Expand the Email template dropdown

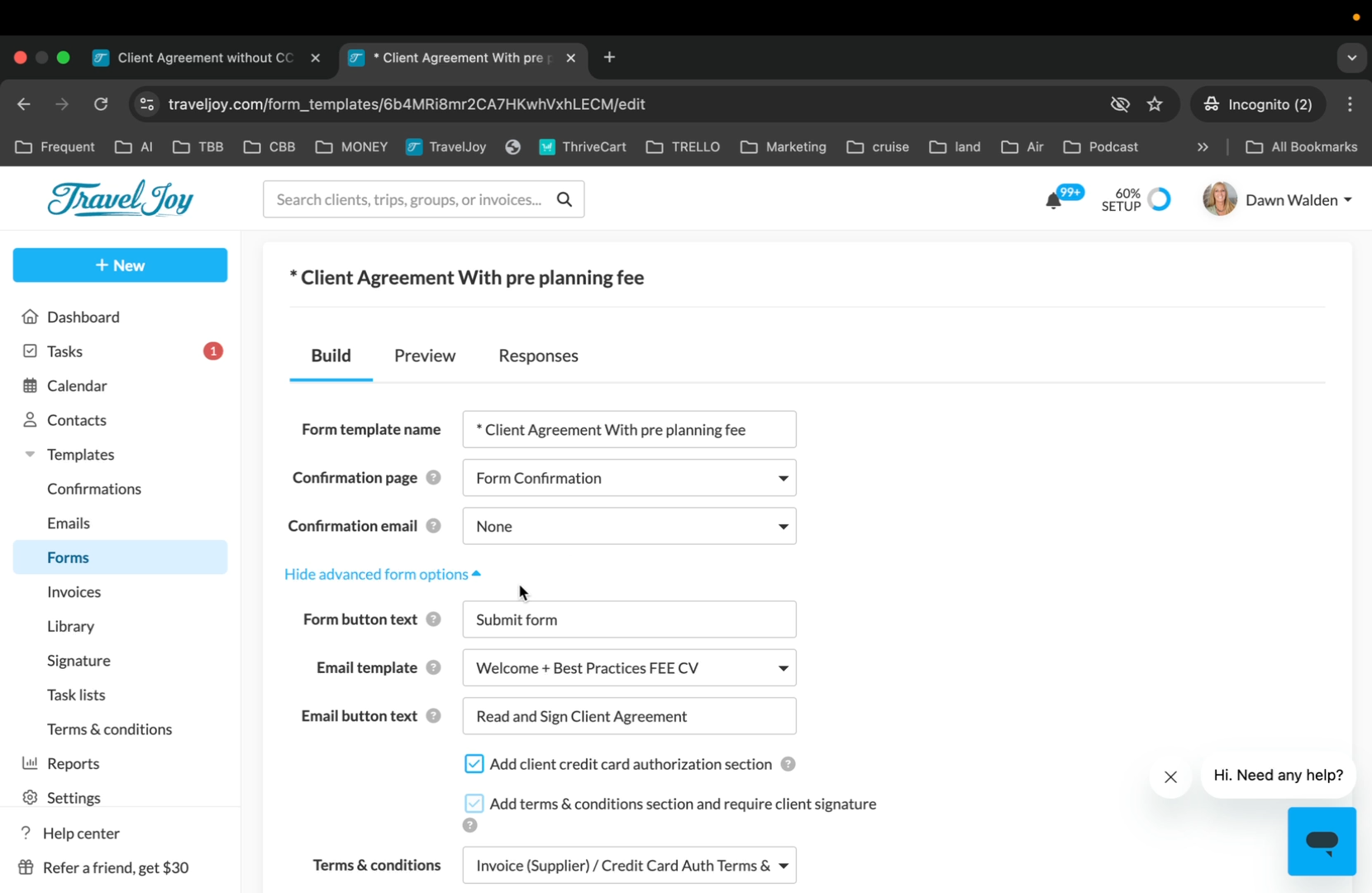tap(629, 668)
